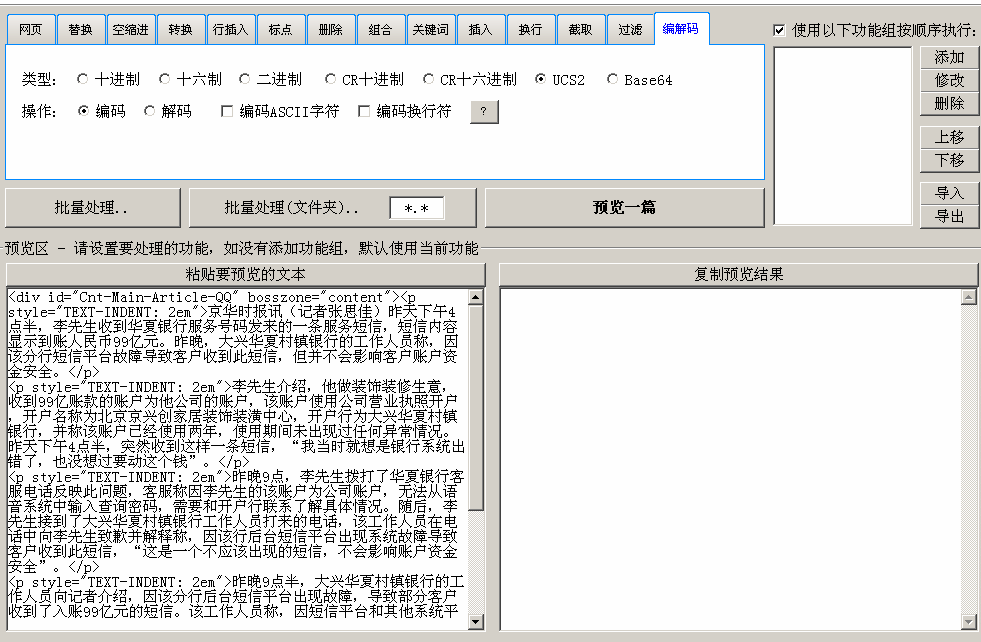Select the UCS2 encoding type
Viewport: 981px width, 642px height.
click(541, 80)
